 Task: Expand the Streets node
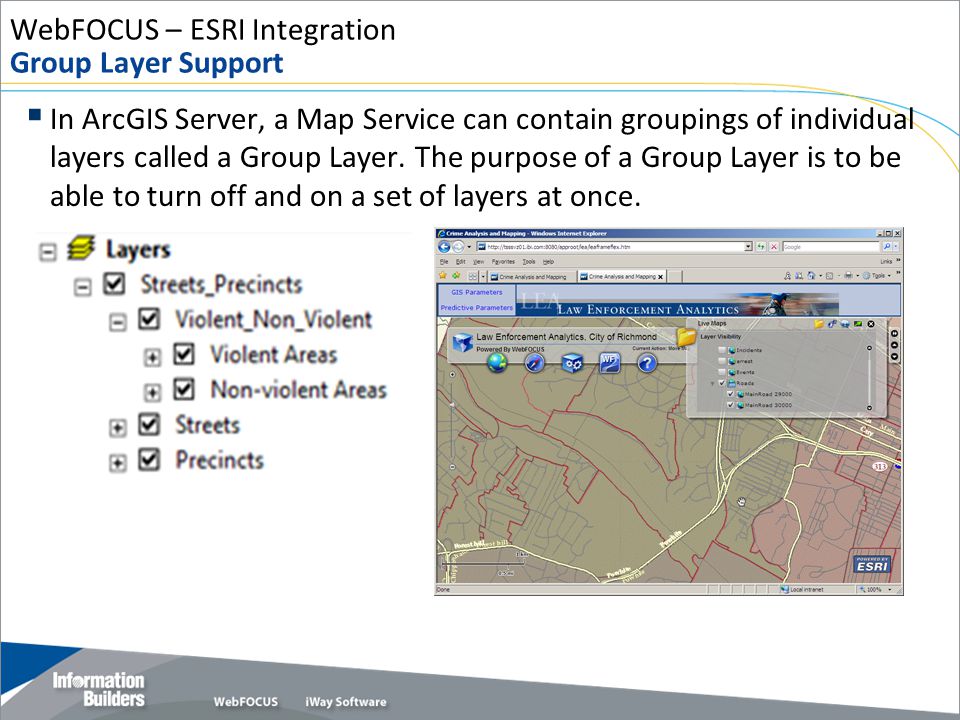[x=117, y=428]
